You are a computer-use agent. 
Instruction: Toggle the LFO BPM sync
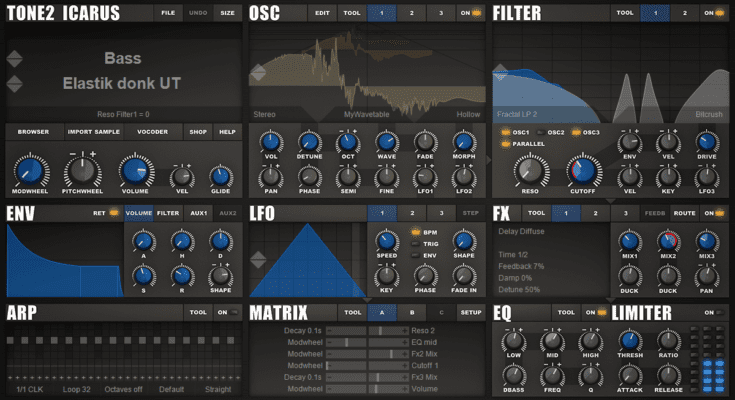416,232
